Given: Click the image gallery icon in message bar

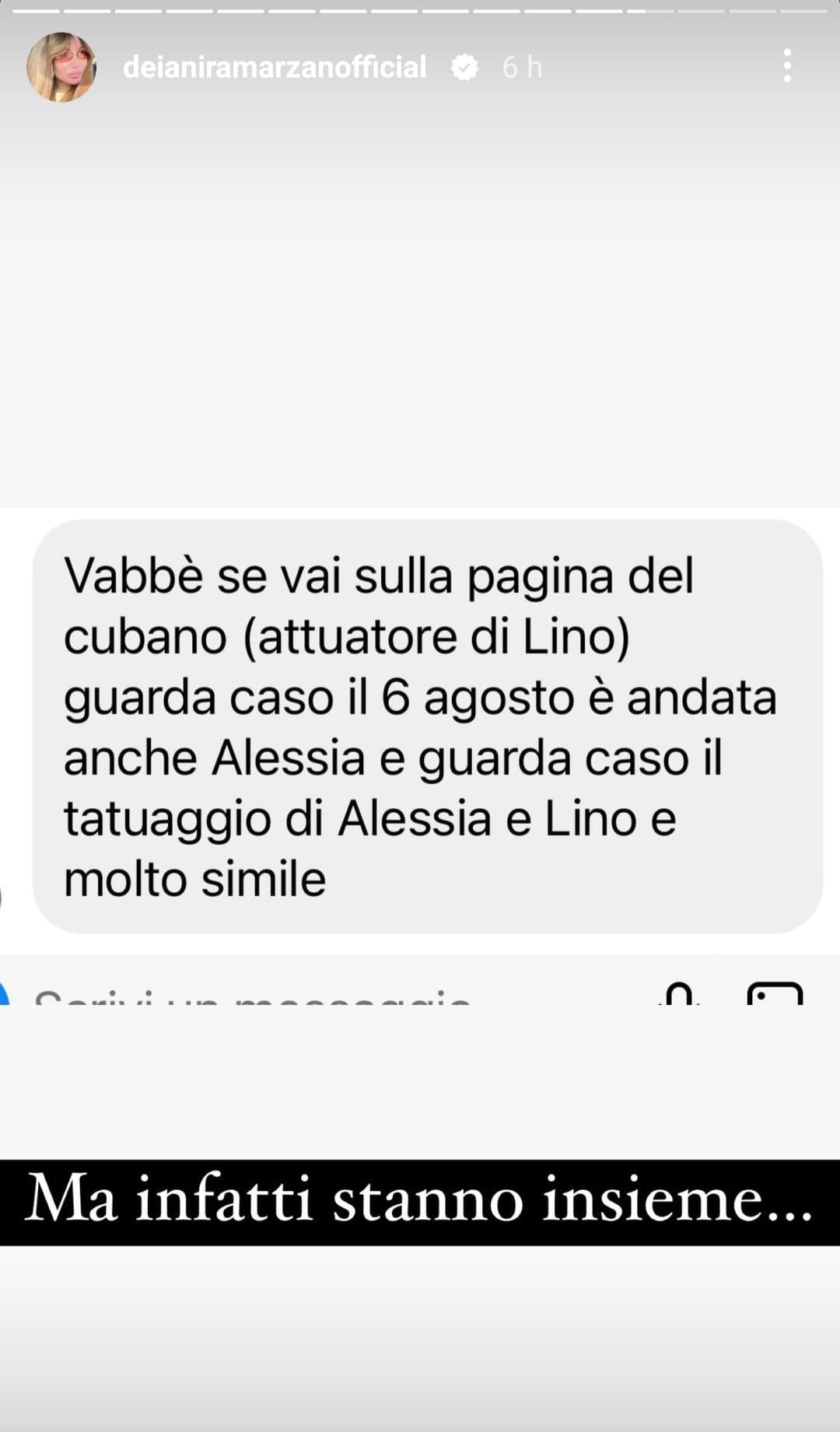Looking at the screenshot, I should (775, 994).
